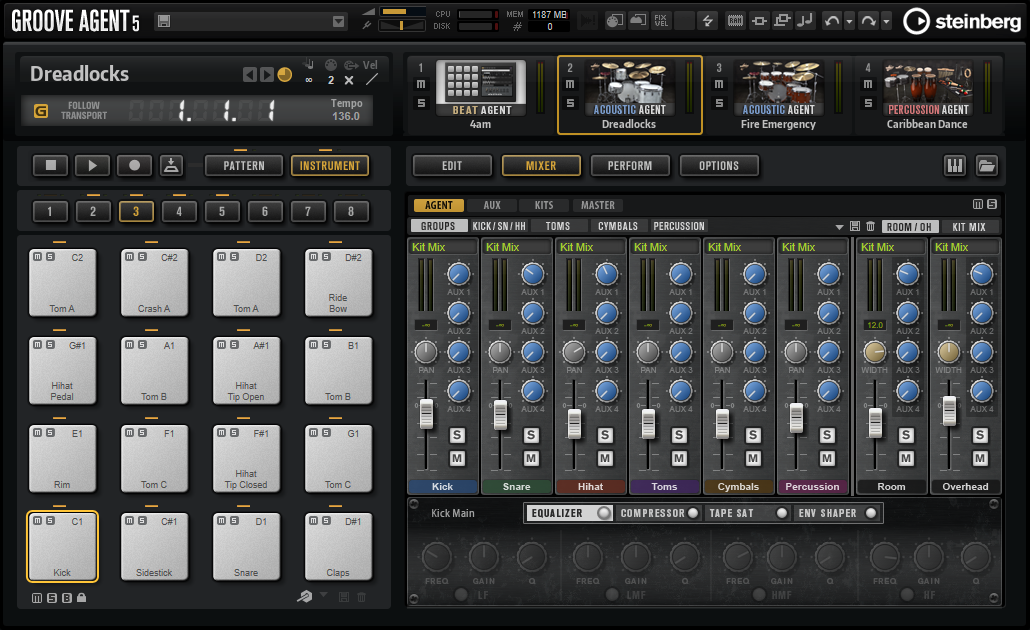Click the polyphony X icon beside 2
Screen dimensions: 1030x630
349,80
